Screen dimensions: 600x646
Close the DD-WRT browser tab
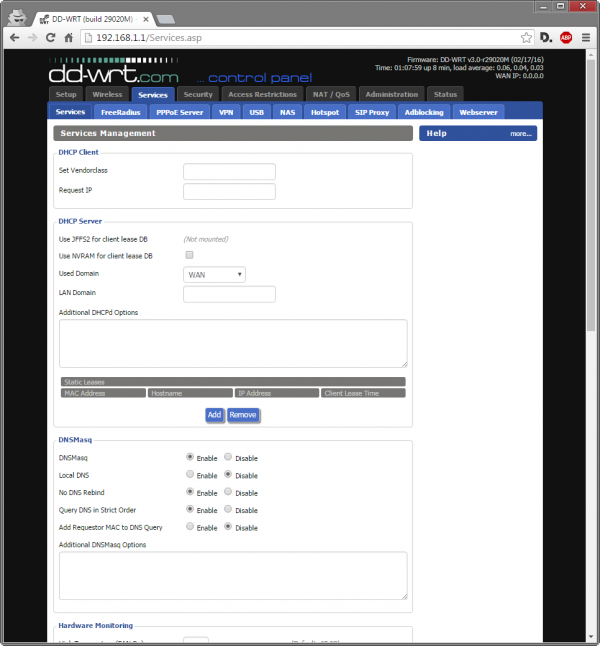coord(146,19)
